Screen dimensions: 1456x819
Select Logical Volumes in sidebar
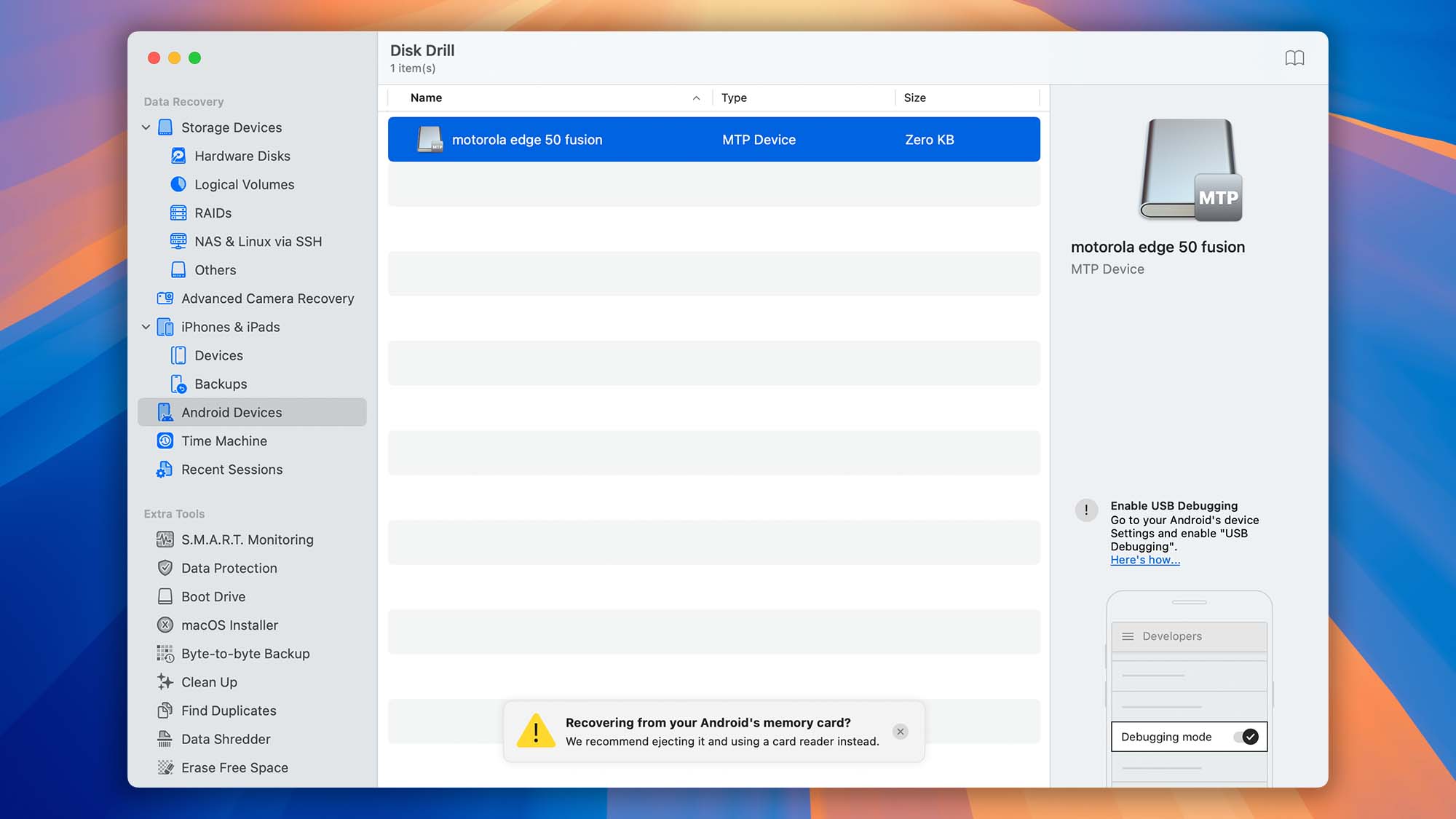[252, 184]
